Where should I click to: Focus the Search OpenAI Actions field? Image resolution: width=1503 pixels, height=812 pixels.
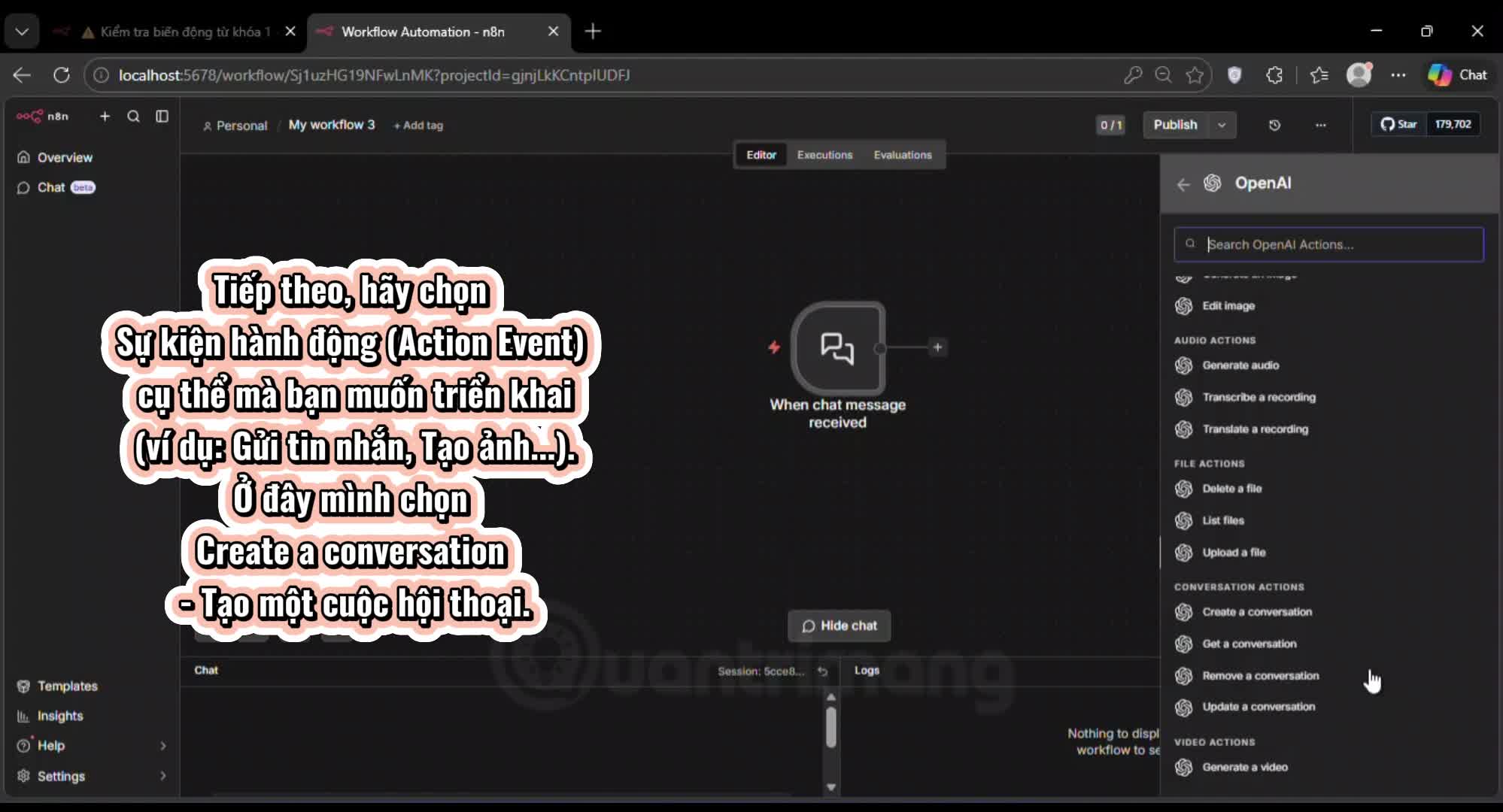pos(1328,244)
